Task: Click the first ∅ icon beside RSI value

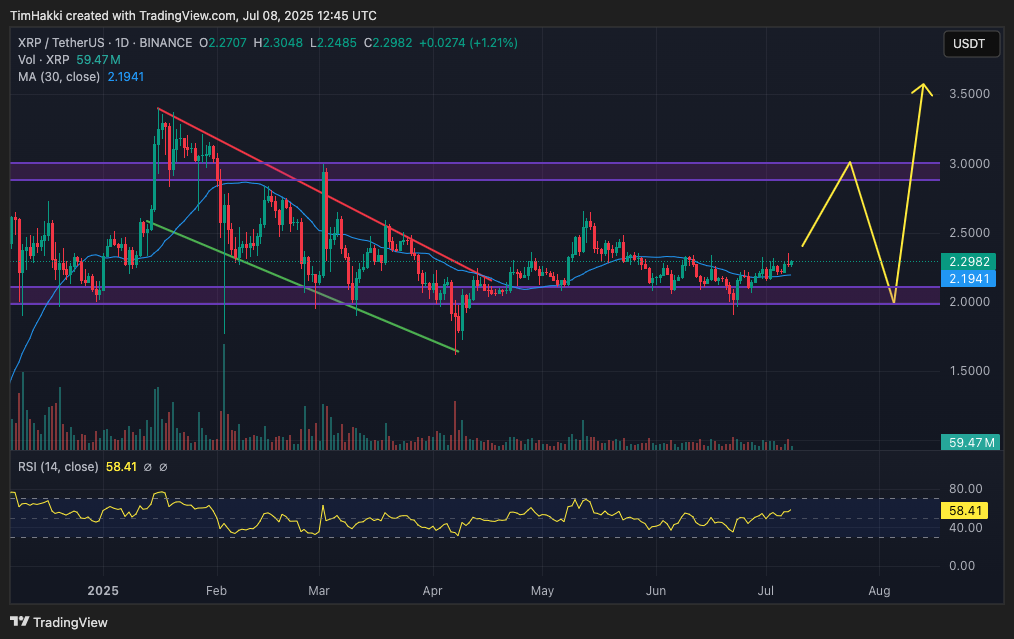Action: click(x=146, y=467)
